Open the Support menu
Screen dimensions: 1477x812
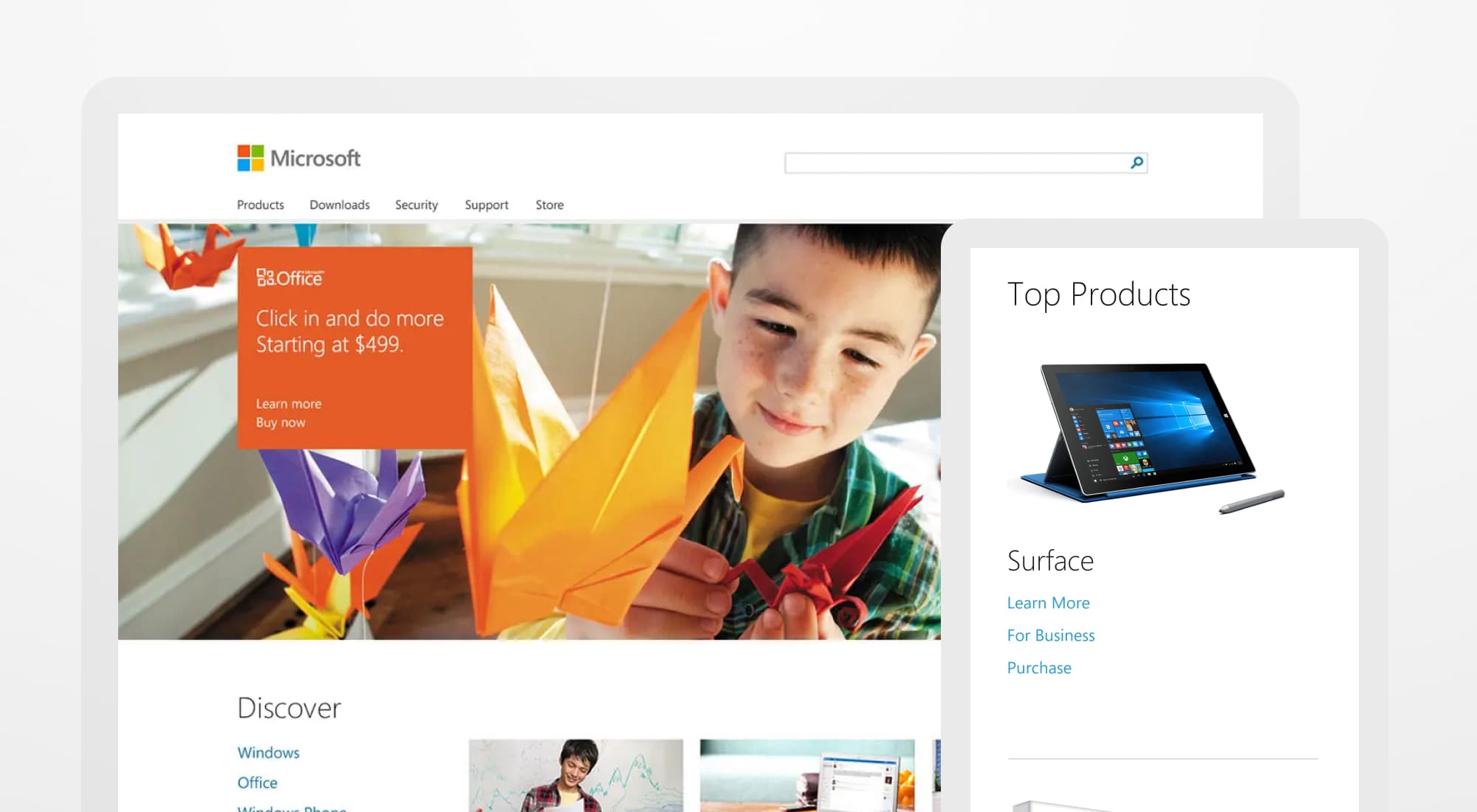487,204
